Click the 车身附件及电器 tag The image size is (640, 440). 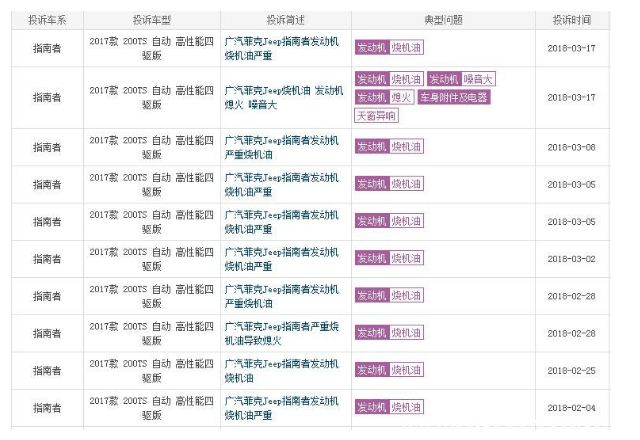(453, 97)
